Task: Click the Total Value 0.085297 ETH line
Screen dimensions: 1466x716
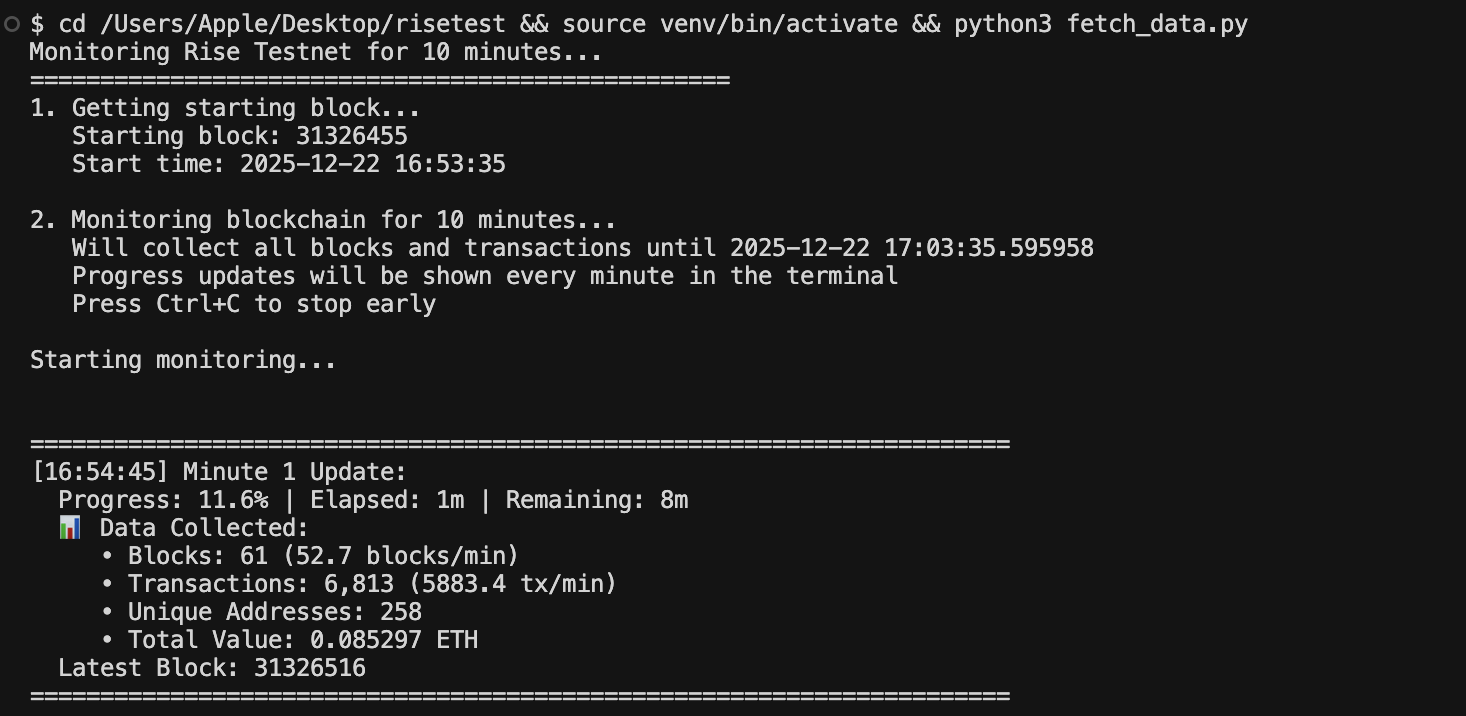Action: tap(303, 640)
